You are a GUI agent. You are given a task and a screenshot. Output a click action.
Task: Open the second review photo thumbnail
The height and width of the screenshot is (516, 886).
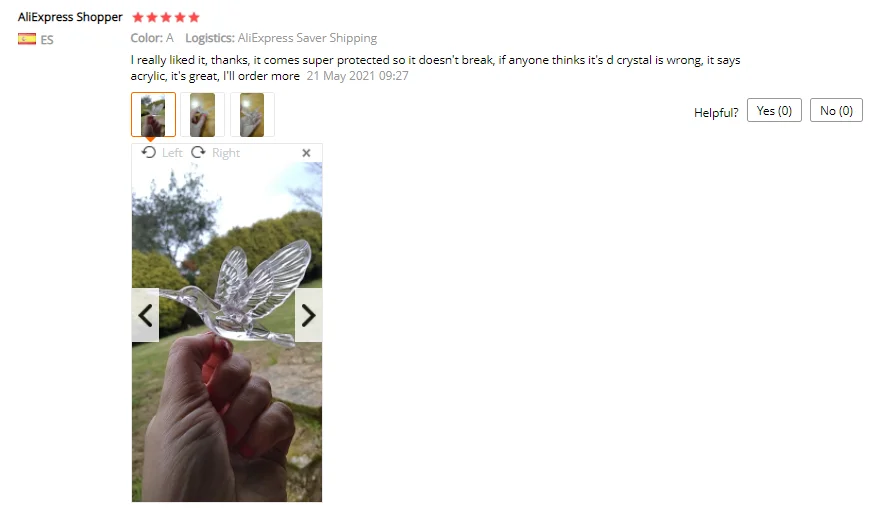[202, 115]
